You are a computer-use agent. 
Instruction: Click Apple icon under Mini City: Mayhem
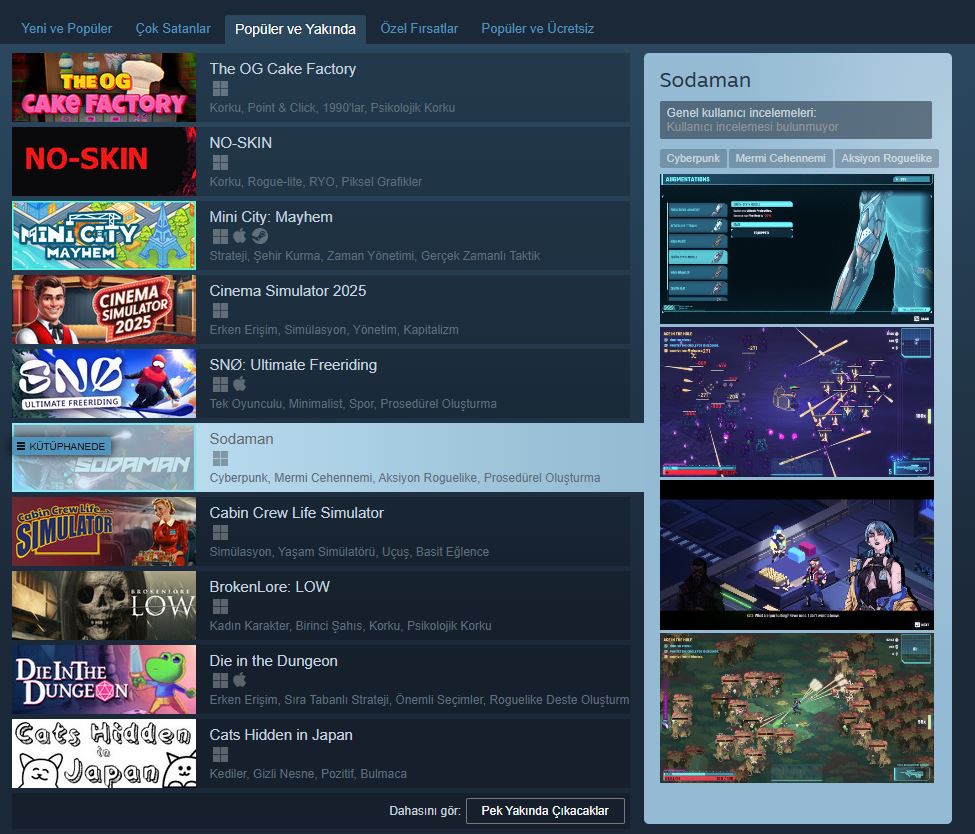[x=239, y=236]
